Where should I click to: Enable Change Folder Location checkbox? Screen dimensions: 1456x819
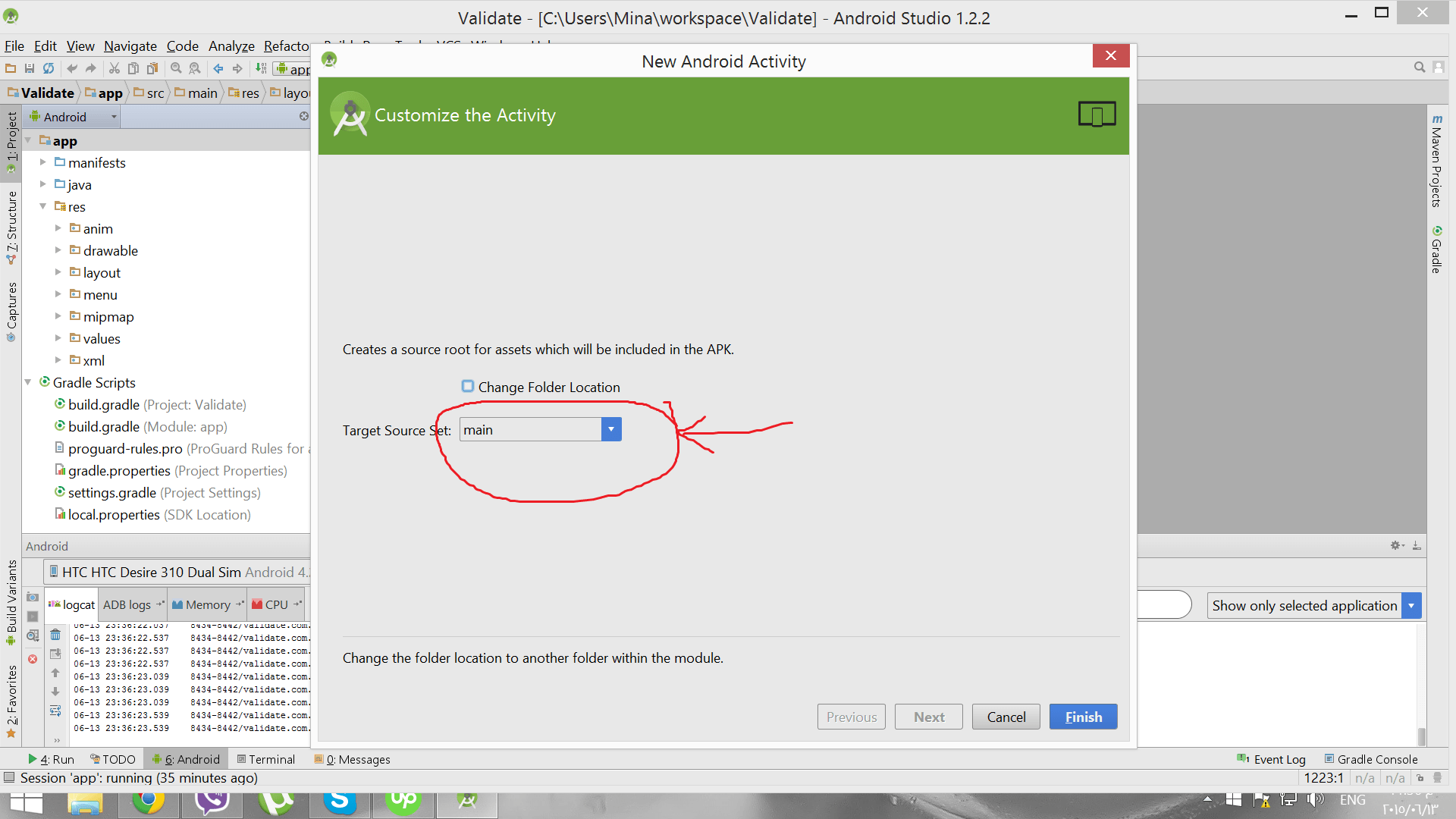(x=467, y=386)
